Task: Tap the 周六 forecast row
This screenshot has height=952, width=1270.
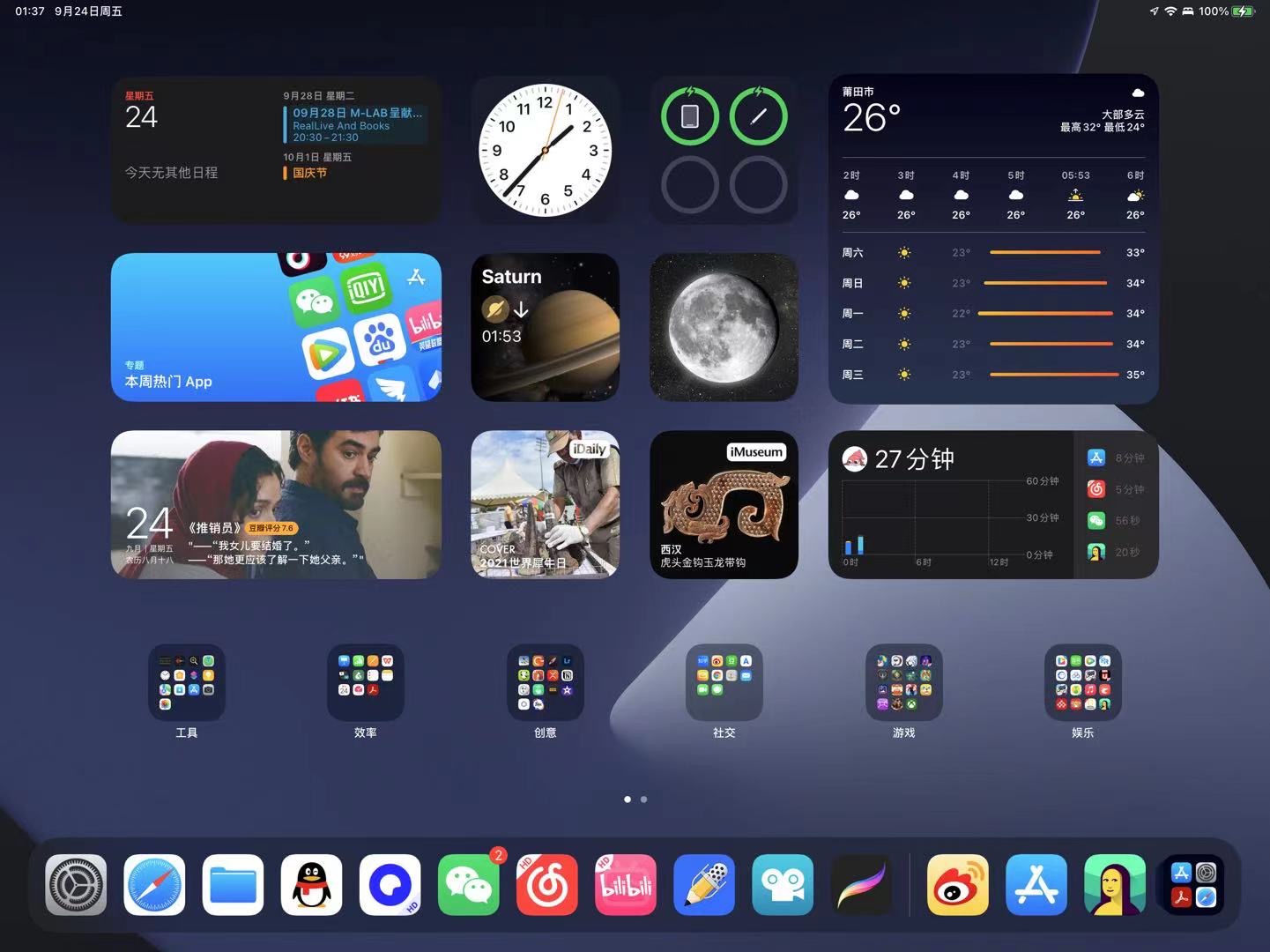Action: (993, 252)
